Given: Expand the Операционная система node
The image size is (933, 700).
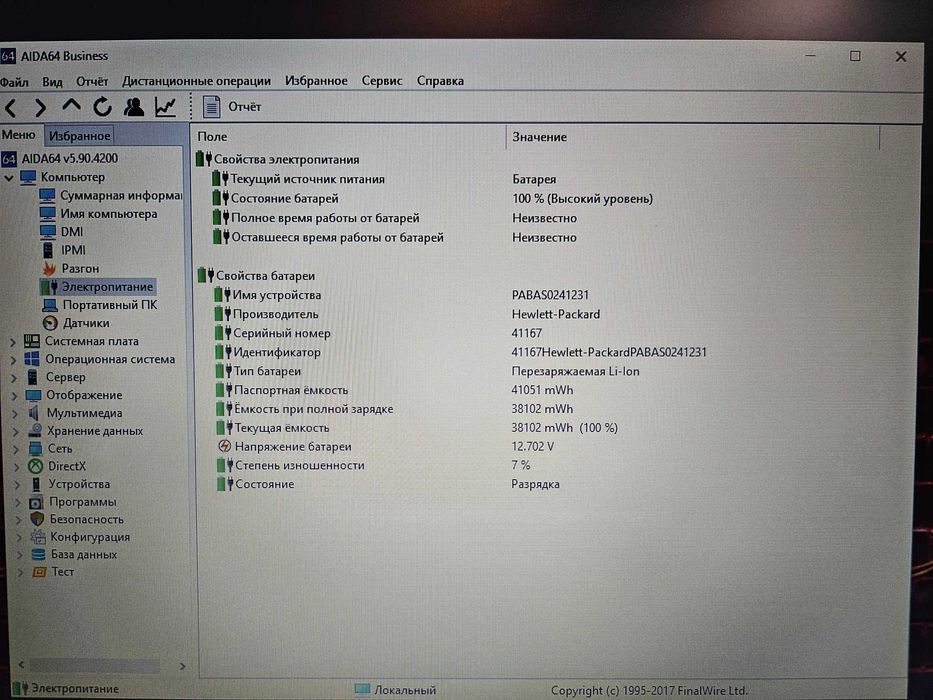Looking at the screenshot, I should [13, 360].
